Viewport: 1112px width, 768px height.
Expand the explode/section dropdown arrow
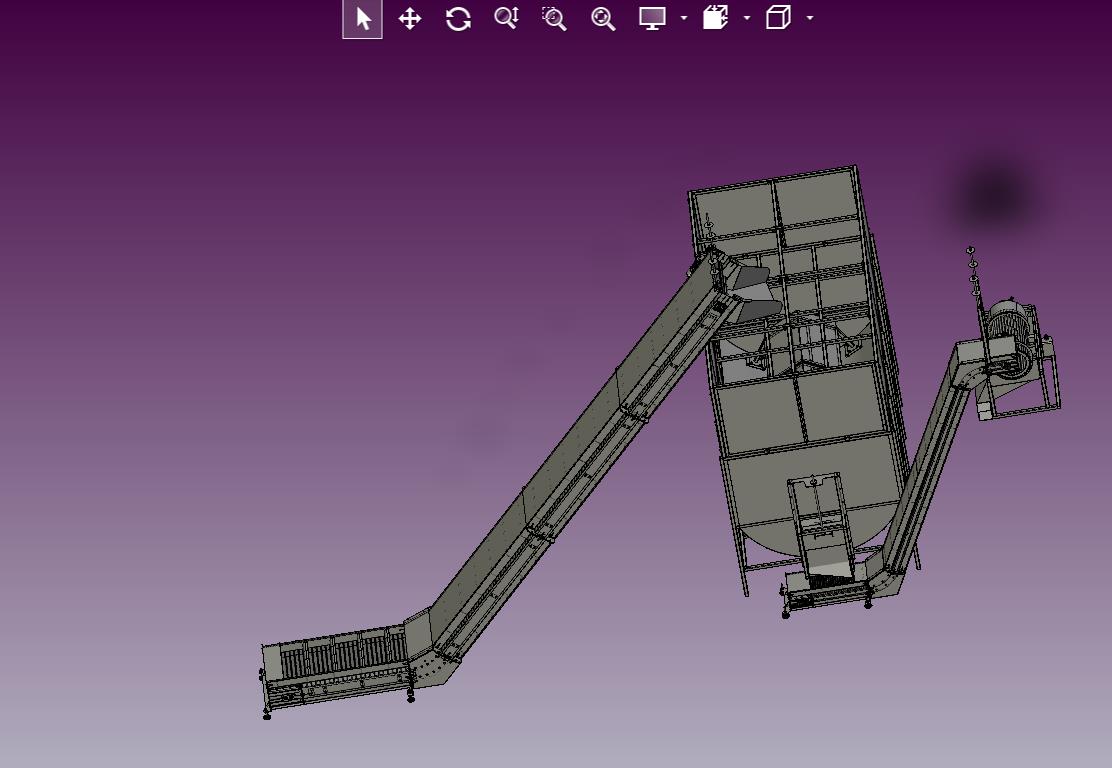click(747, 18)
